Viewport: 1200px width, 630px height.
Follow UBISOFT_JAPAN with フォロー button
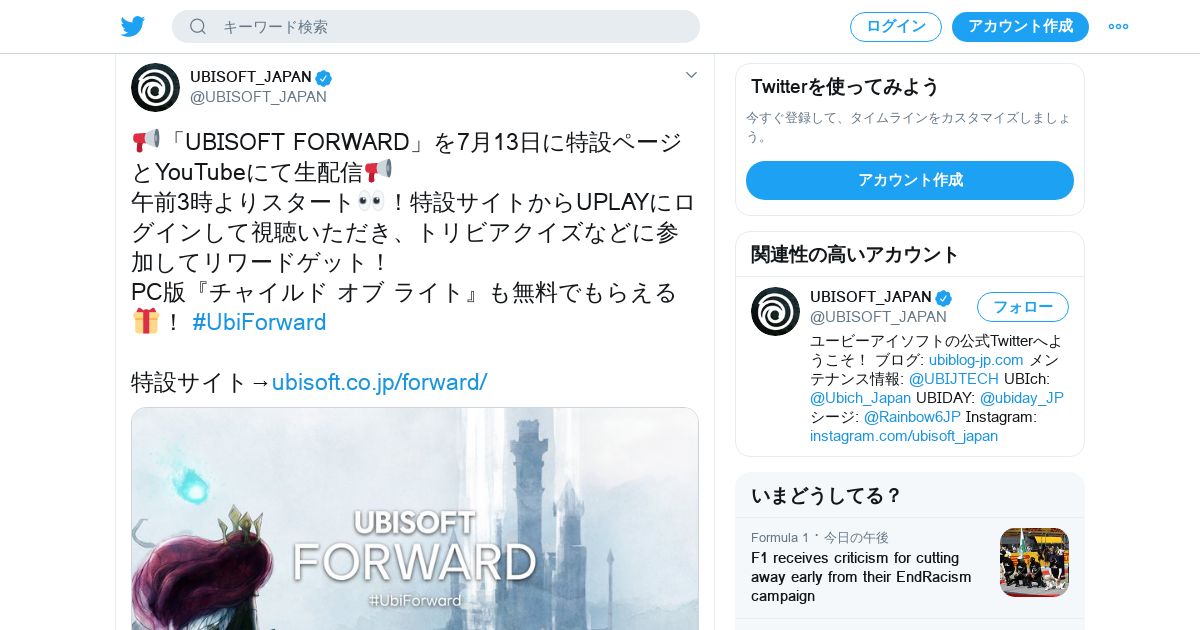pos(1023,307)
